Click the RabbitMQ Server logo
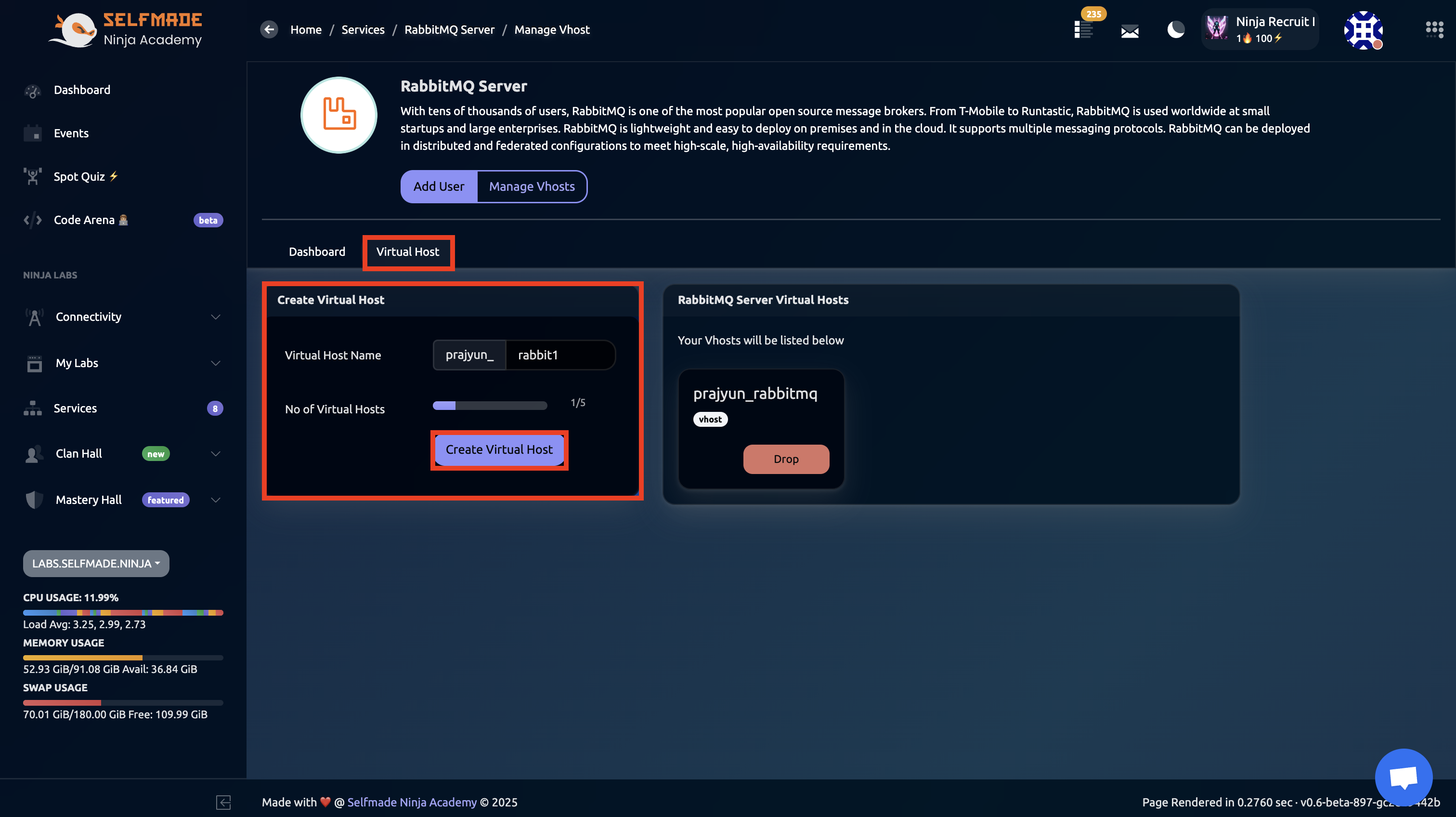This screenshot has width=1456, height=817. [338, 115]
